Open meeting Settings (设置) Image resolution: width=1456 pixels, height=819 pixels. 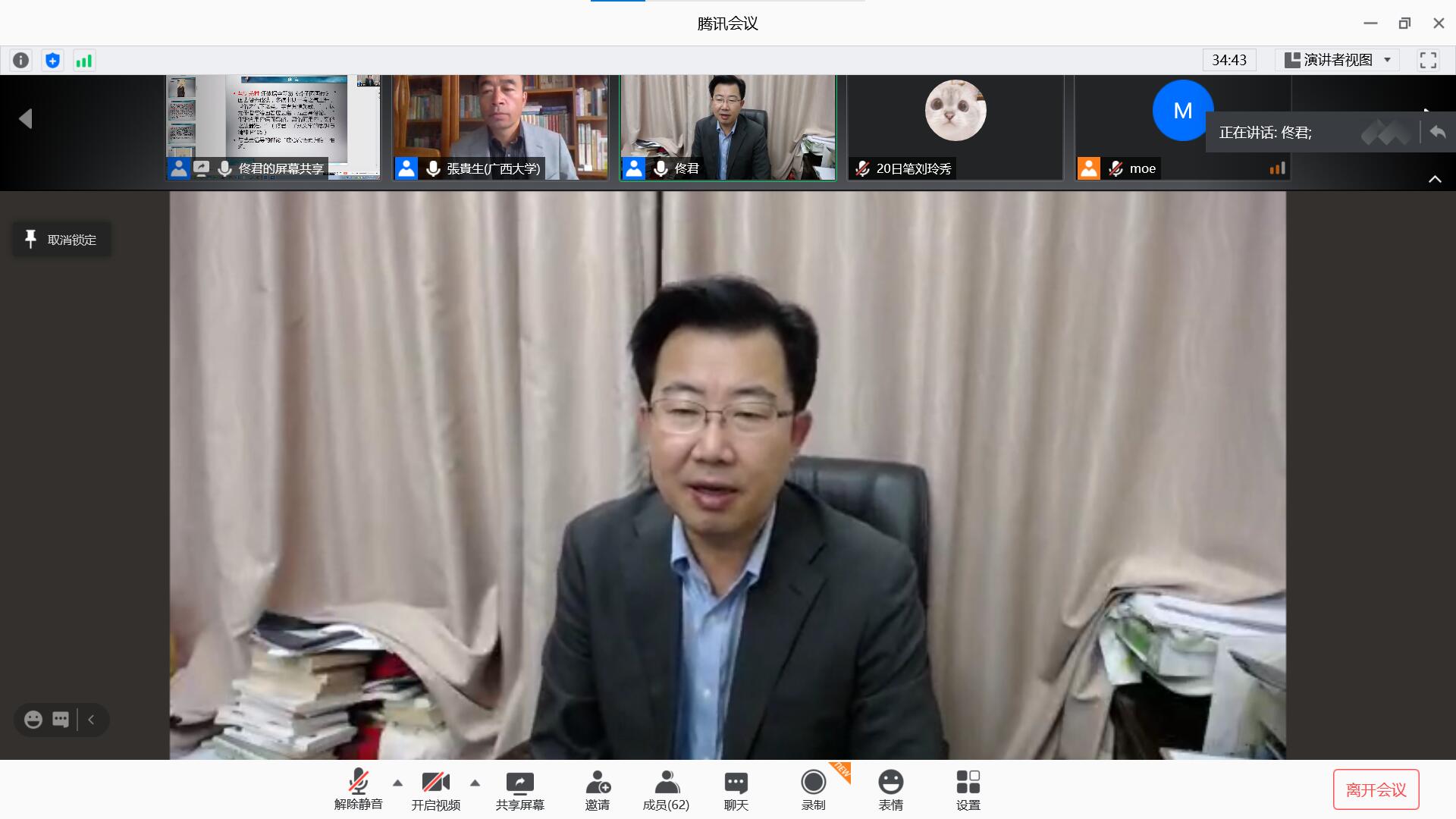pos(968,790)
